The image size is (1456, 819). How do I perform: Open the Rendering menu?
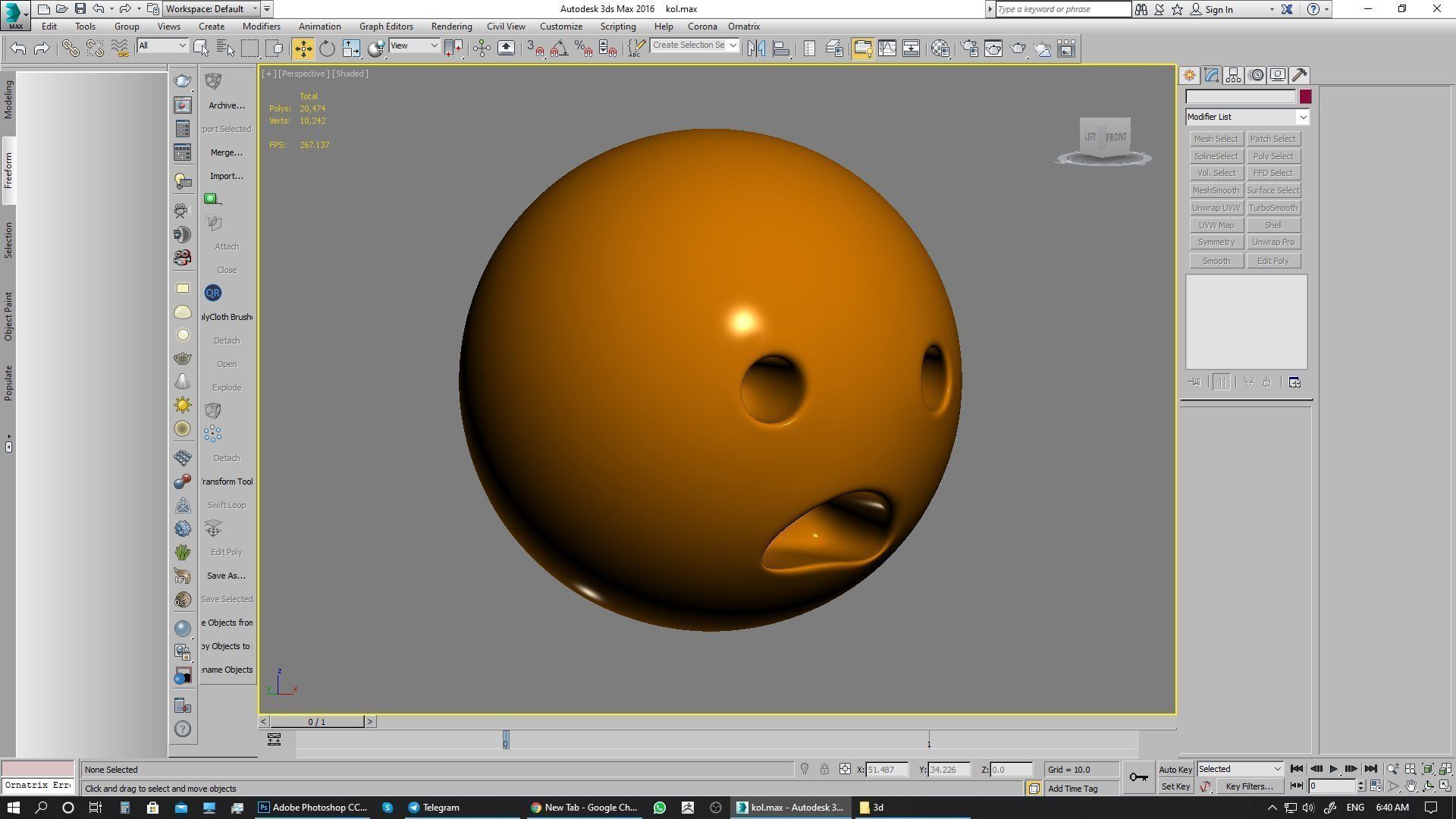pyautogui.click(x=451, y=27)
